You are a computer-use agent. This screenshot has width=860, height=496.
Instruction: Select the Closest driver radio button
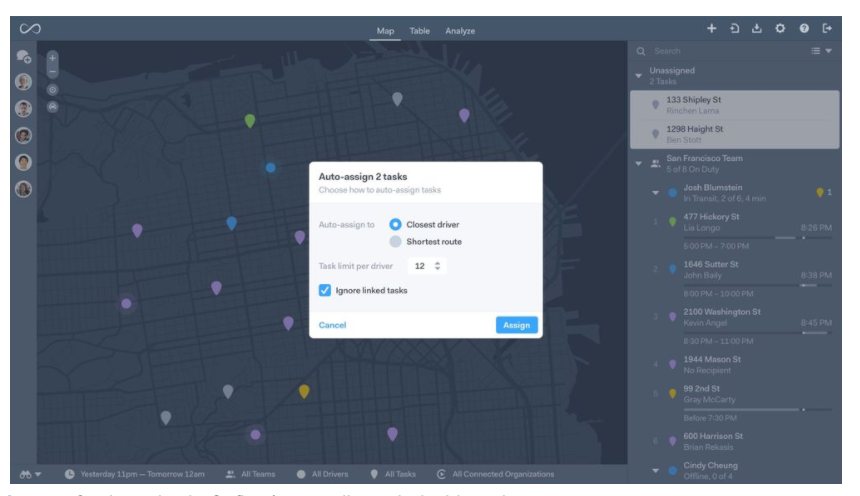(x=395, y=224)
